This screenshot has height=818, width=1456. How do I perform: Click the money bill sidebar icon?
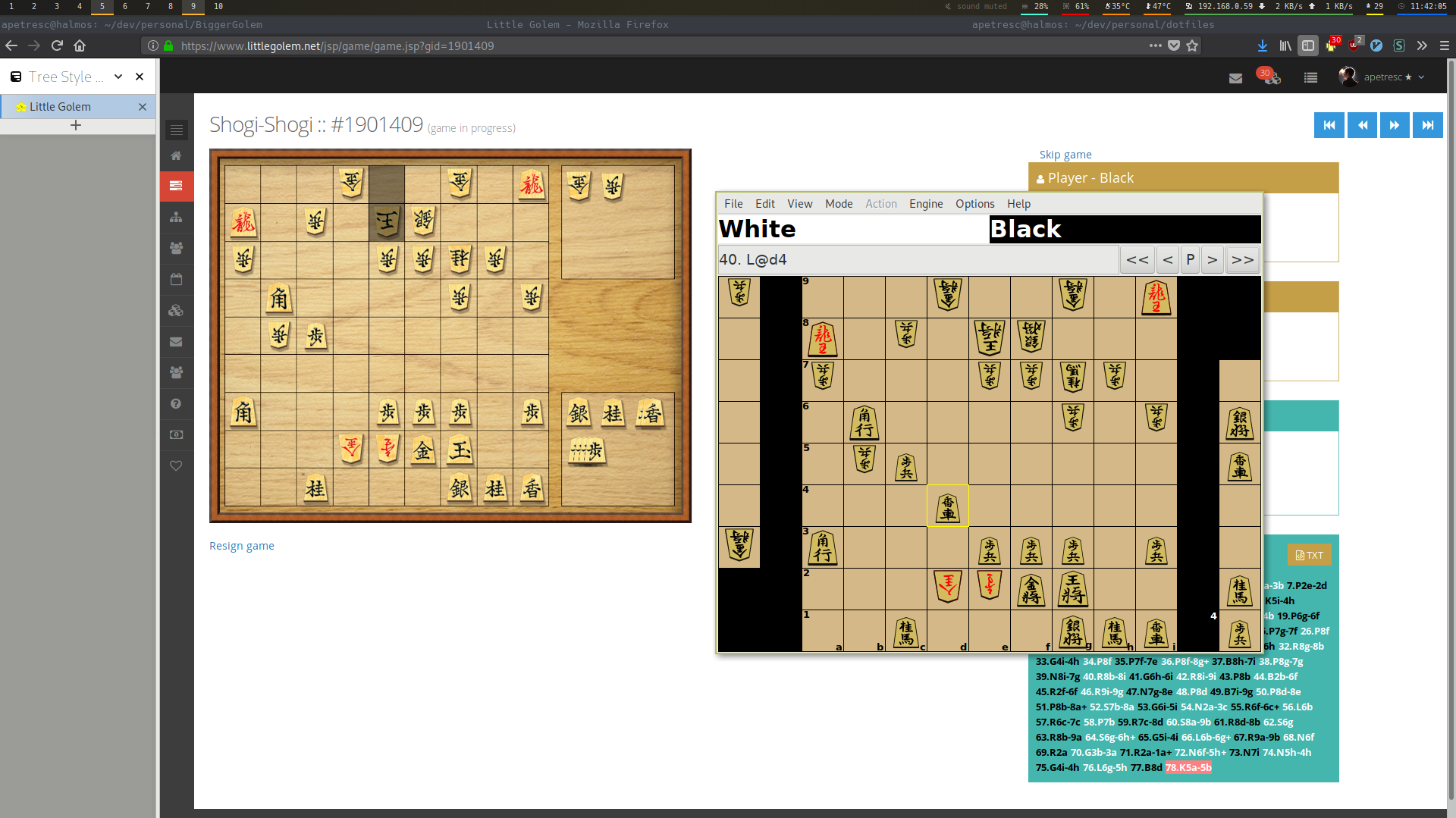click(x=176, y=434)
